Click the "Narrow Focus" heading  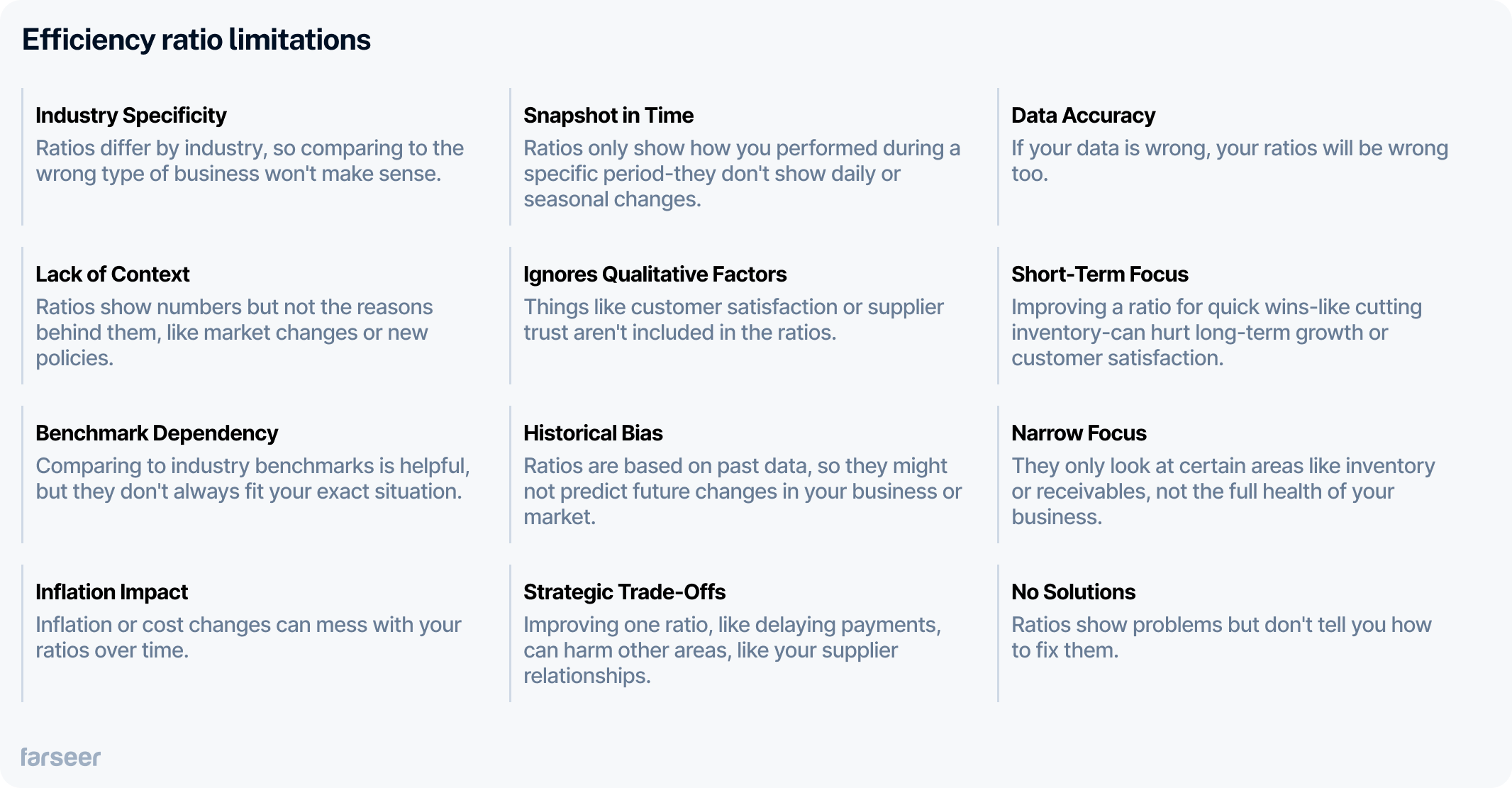click(x=1079, y=433)
